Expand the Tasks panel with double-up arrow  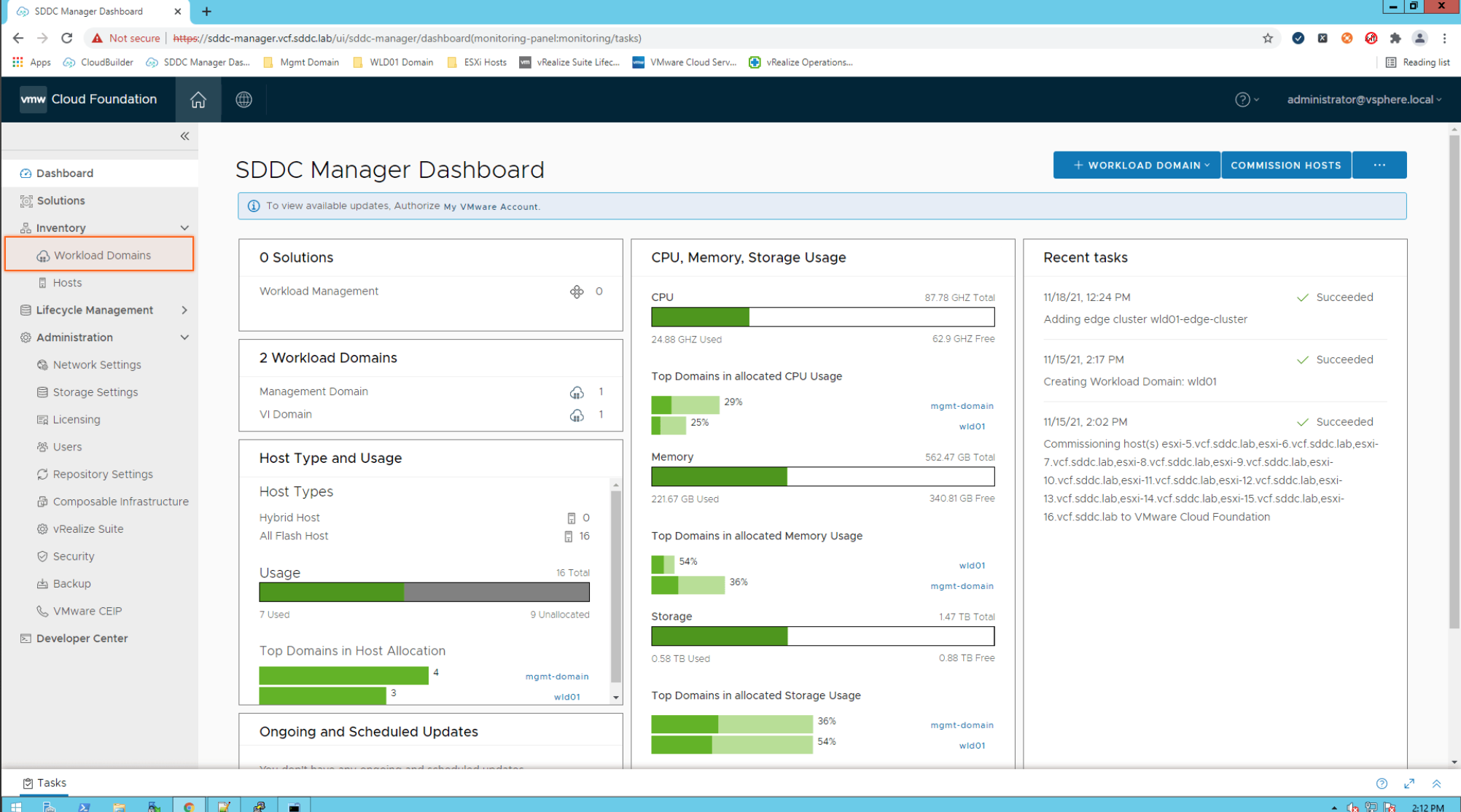(x=1436, y=784)
